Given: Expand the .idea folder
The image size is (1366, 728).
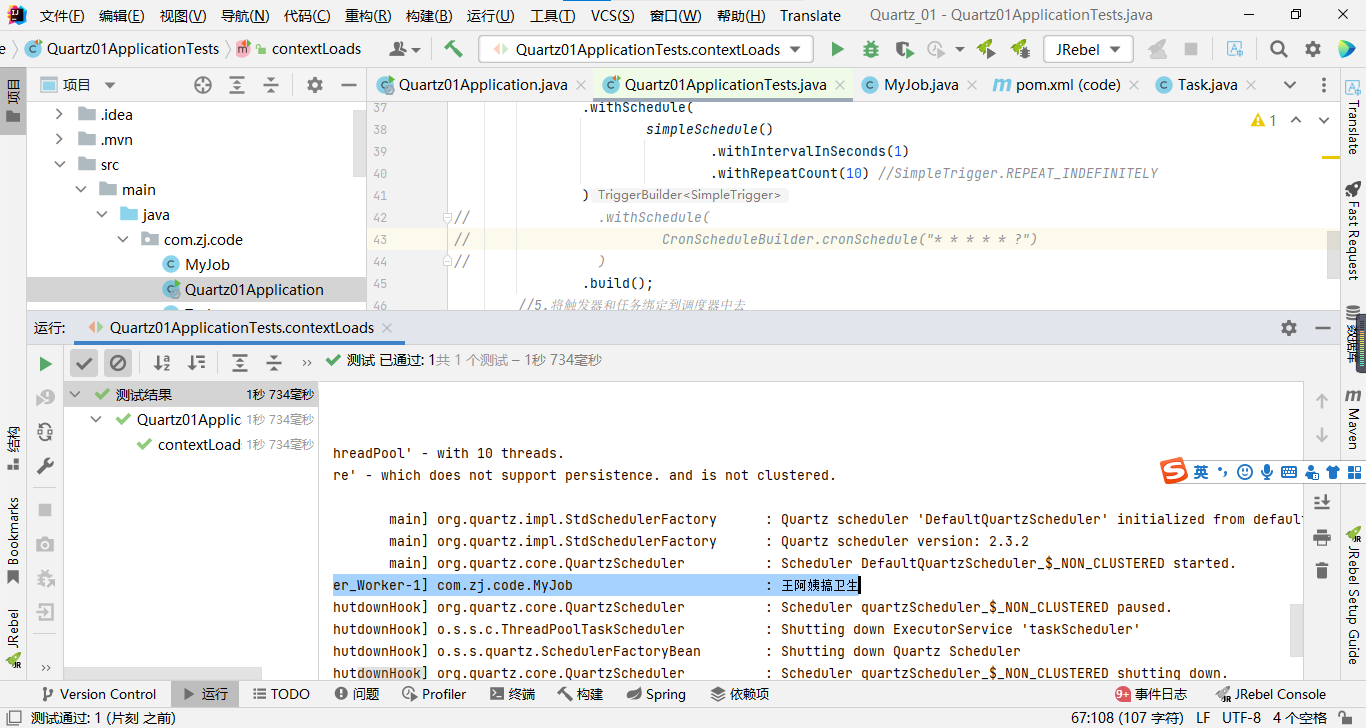Looking at the screenshot, I should click(x=59, y=114).
